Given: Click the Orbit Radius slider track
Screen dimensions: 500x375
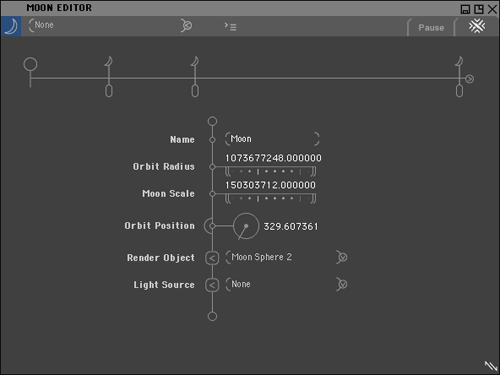Looking at the screenshot, I should pos(270,172).
